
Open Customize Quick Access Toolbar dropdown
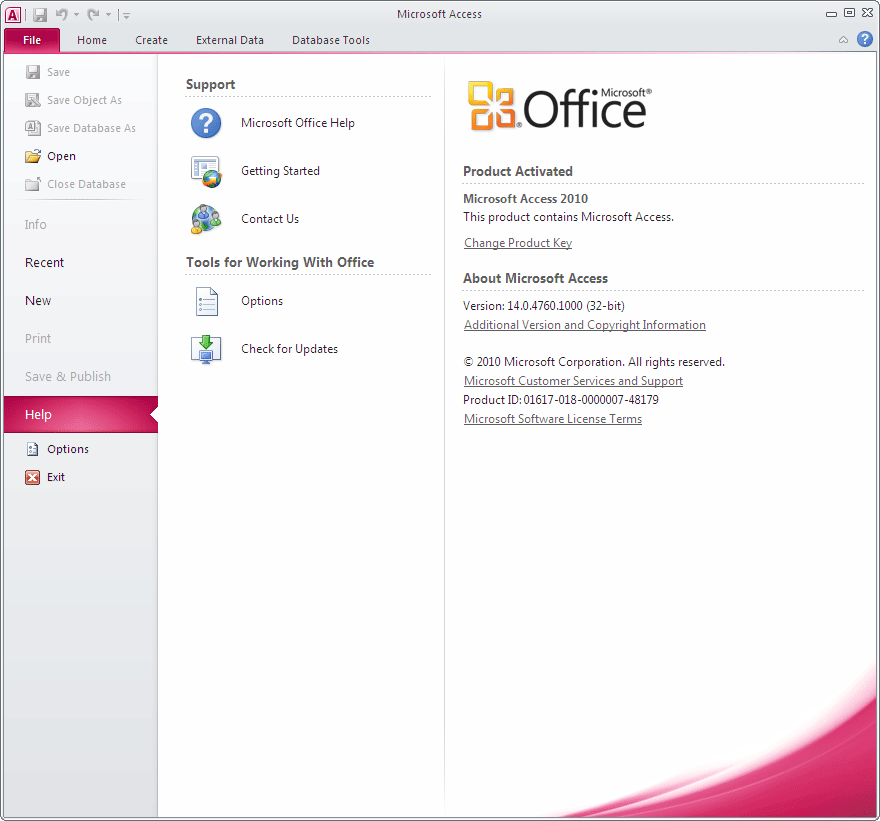click(126, 16)
